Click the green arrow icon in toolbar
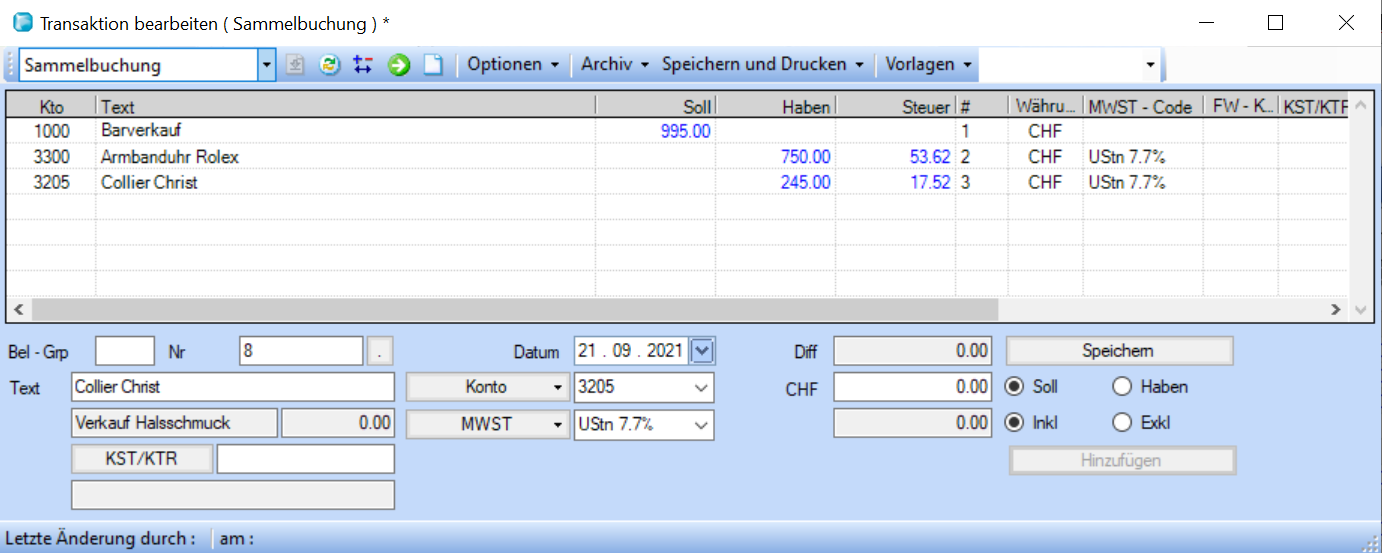Image resolution: width=1382 pixels, height=553 pixels. [399, 65]
